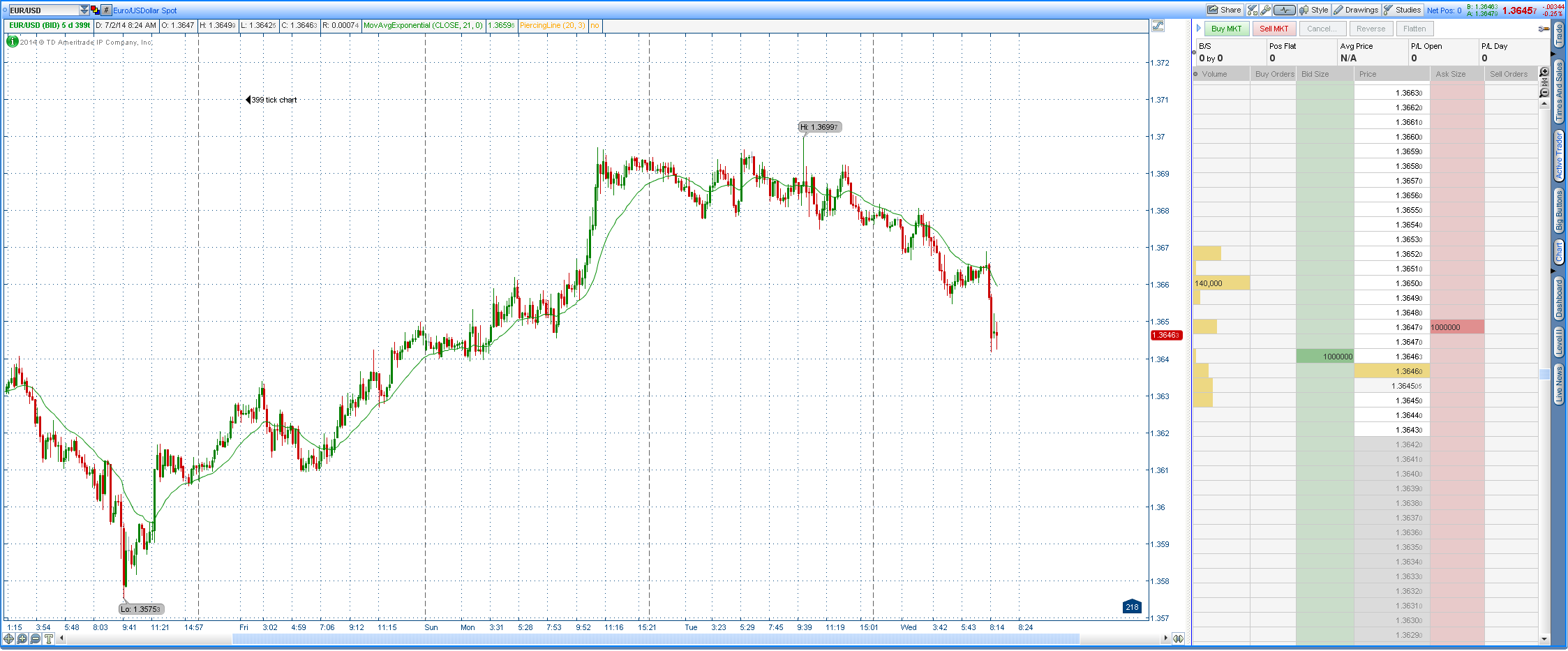
Task: Toggle the pulse monitor button
Action: pyautogui.click(x=1284, y=10)
